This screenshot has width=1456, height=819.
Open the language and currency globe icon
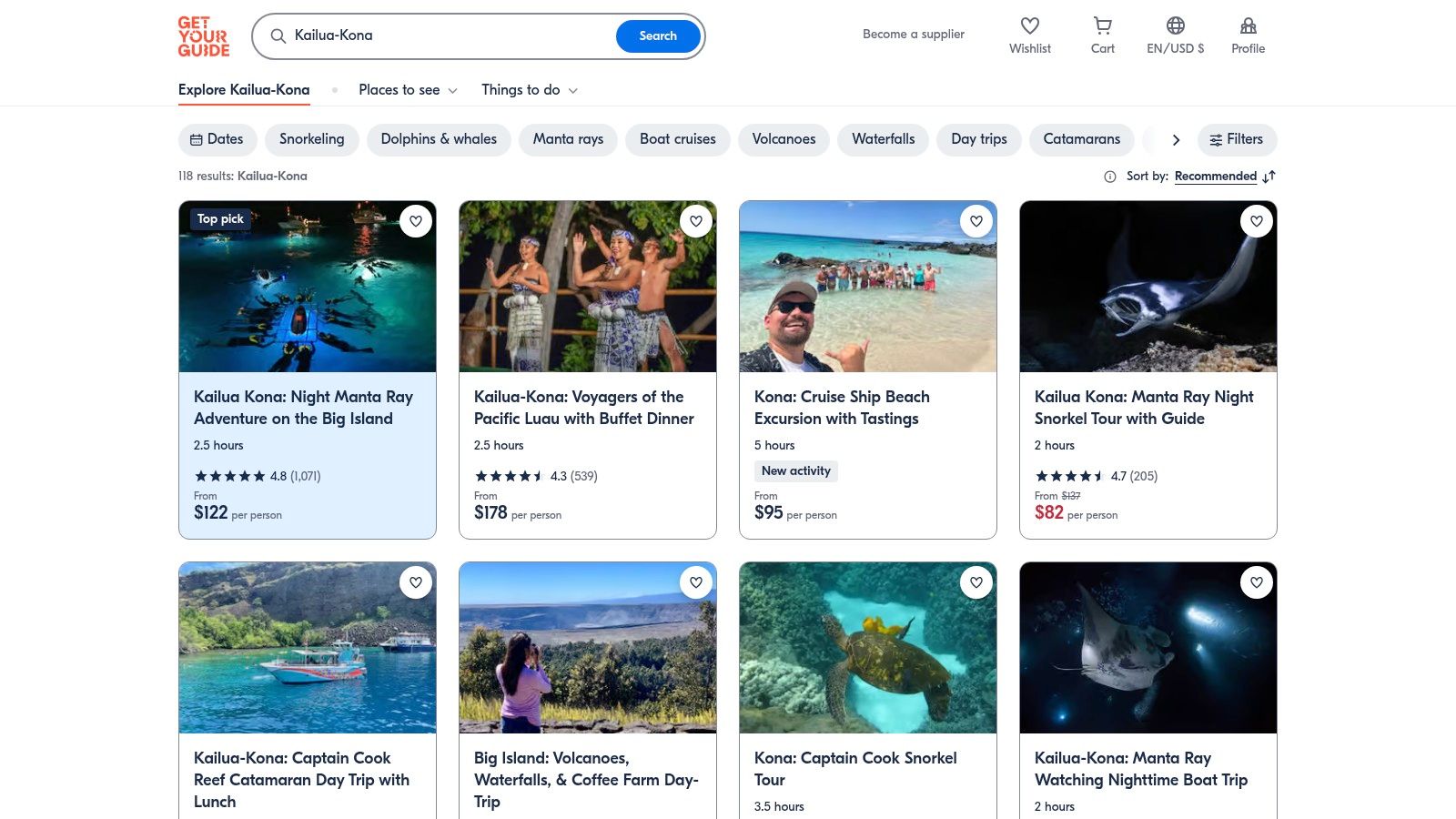click(1175, 26)
